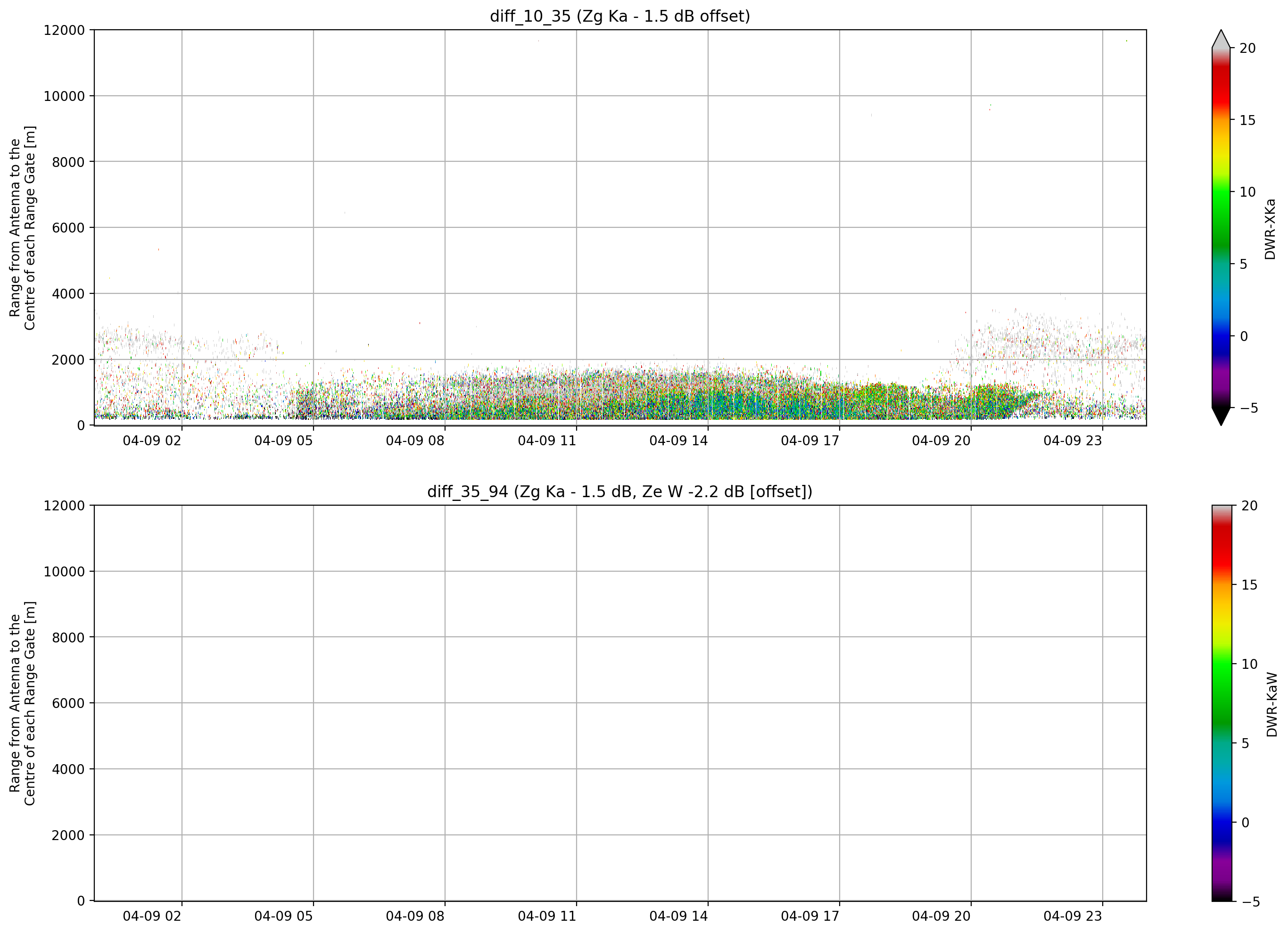The image size is (1288, 933).
Task: Click the 6000 y-axis tick on bottom plot
Action: (68, 703)
